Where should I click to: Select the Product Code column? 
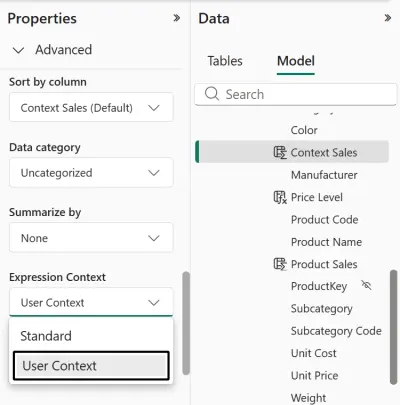pos(324,219)
